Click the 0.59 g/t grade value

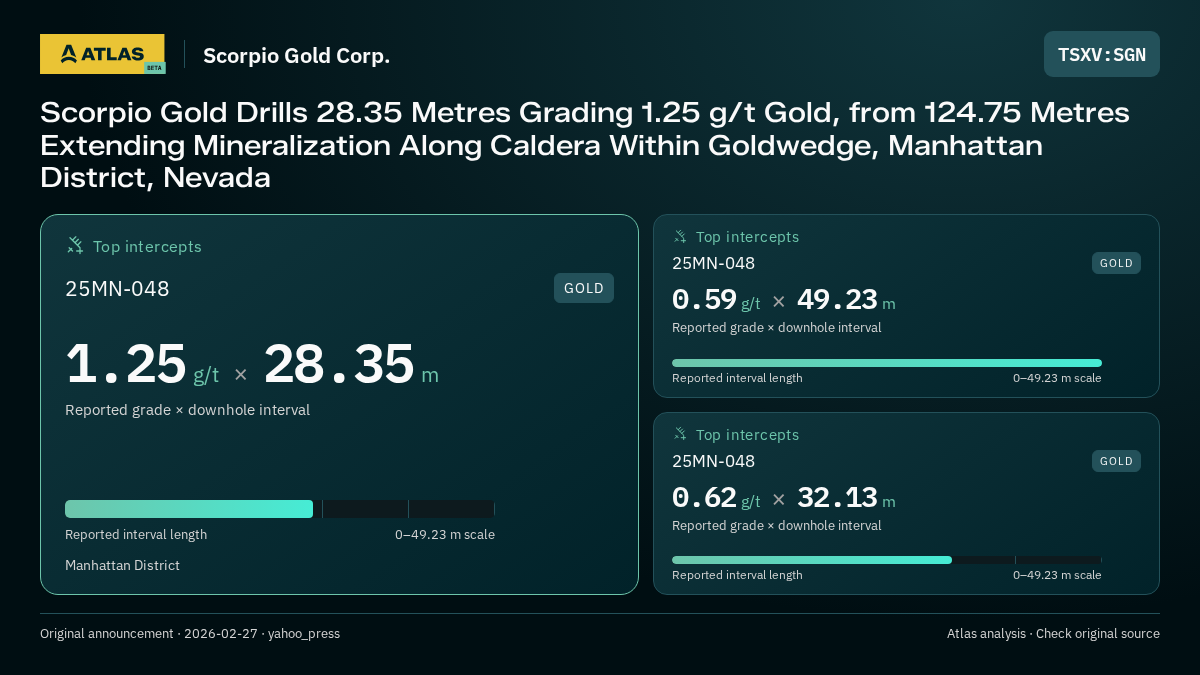[x=716, y=300]
